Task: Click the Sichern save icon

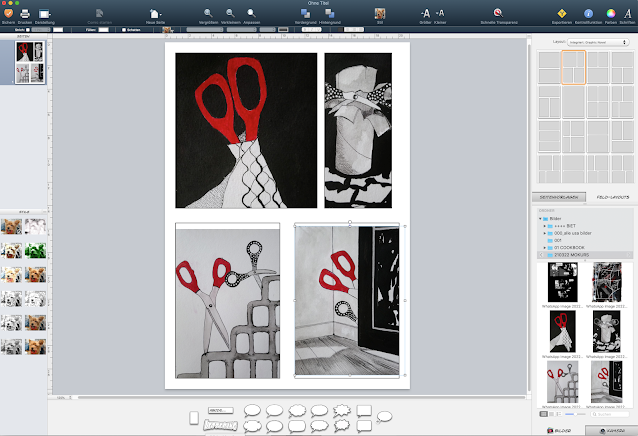Action: (8, 14)
